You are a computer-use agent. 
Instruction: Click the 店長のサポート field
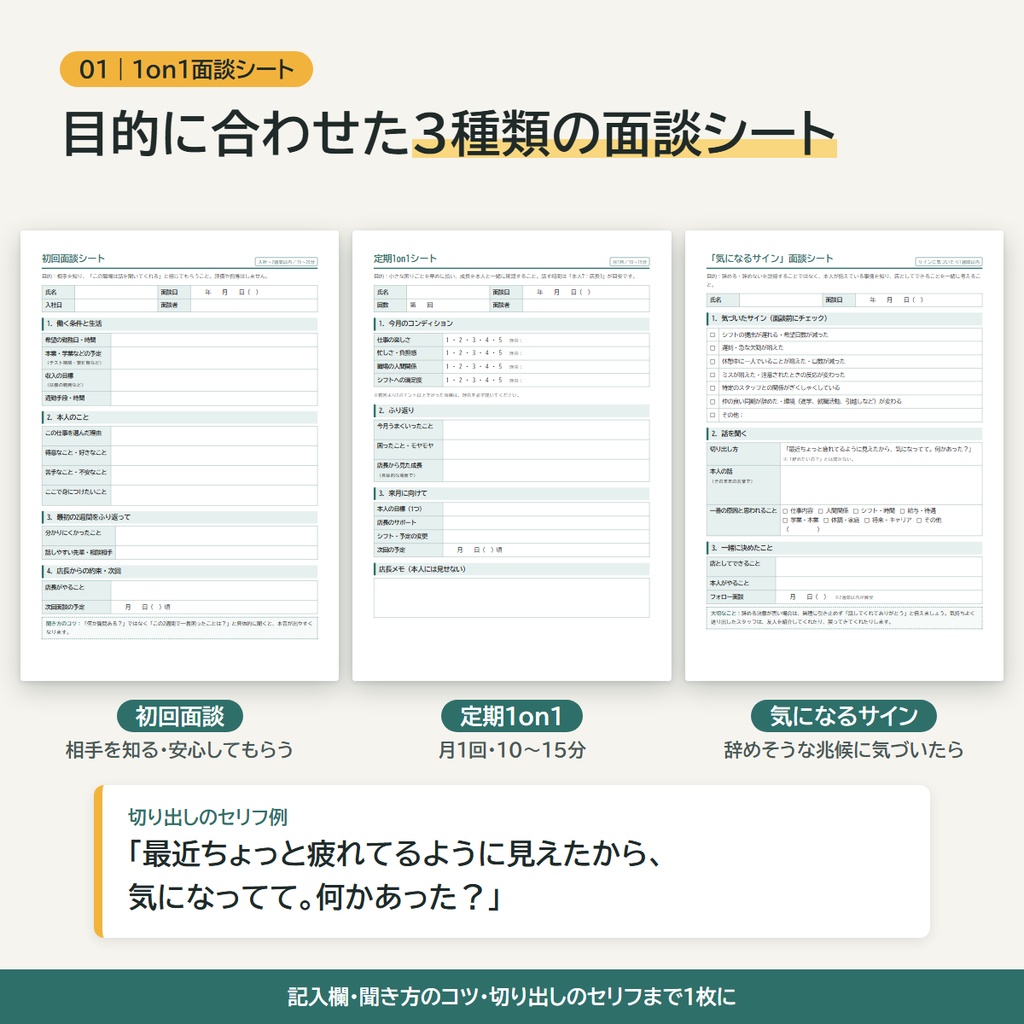click(x=546, y=522)
